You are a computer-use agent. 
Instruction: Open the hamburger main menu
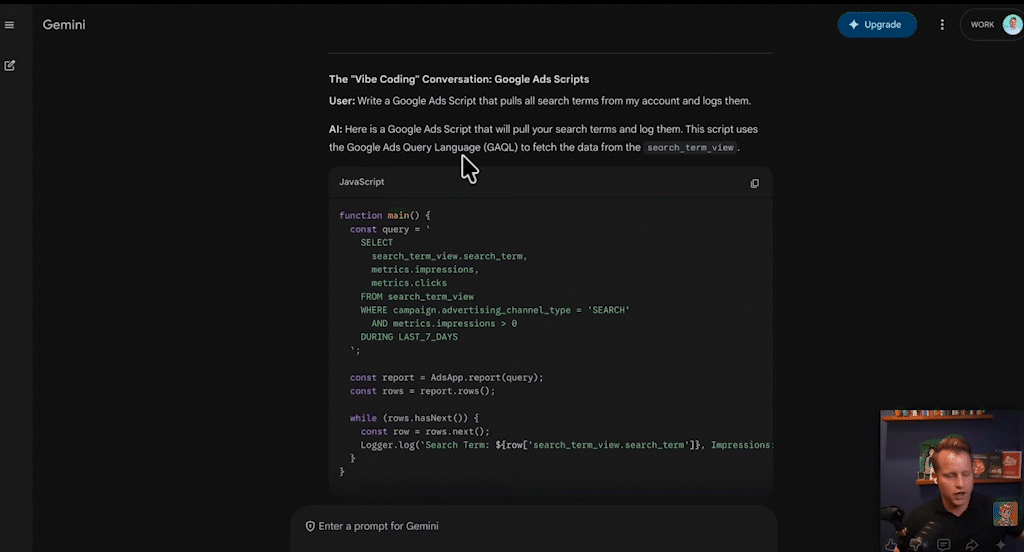10,25
